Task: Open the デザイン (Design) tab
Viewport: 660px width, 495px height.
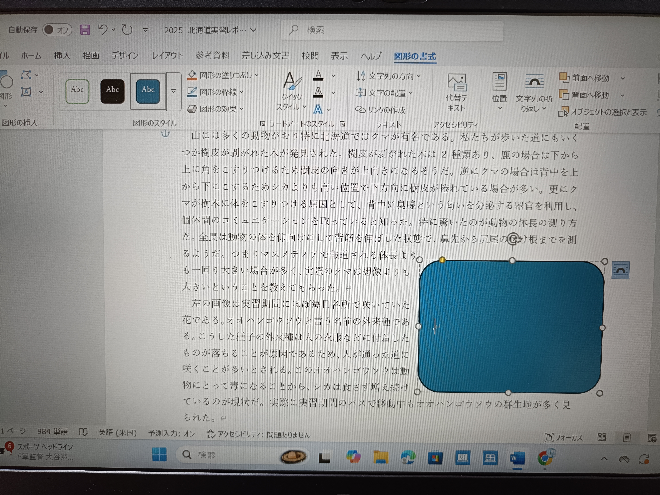Action: 125,56
